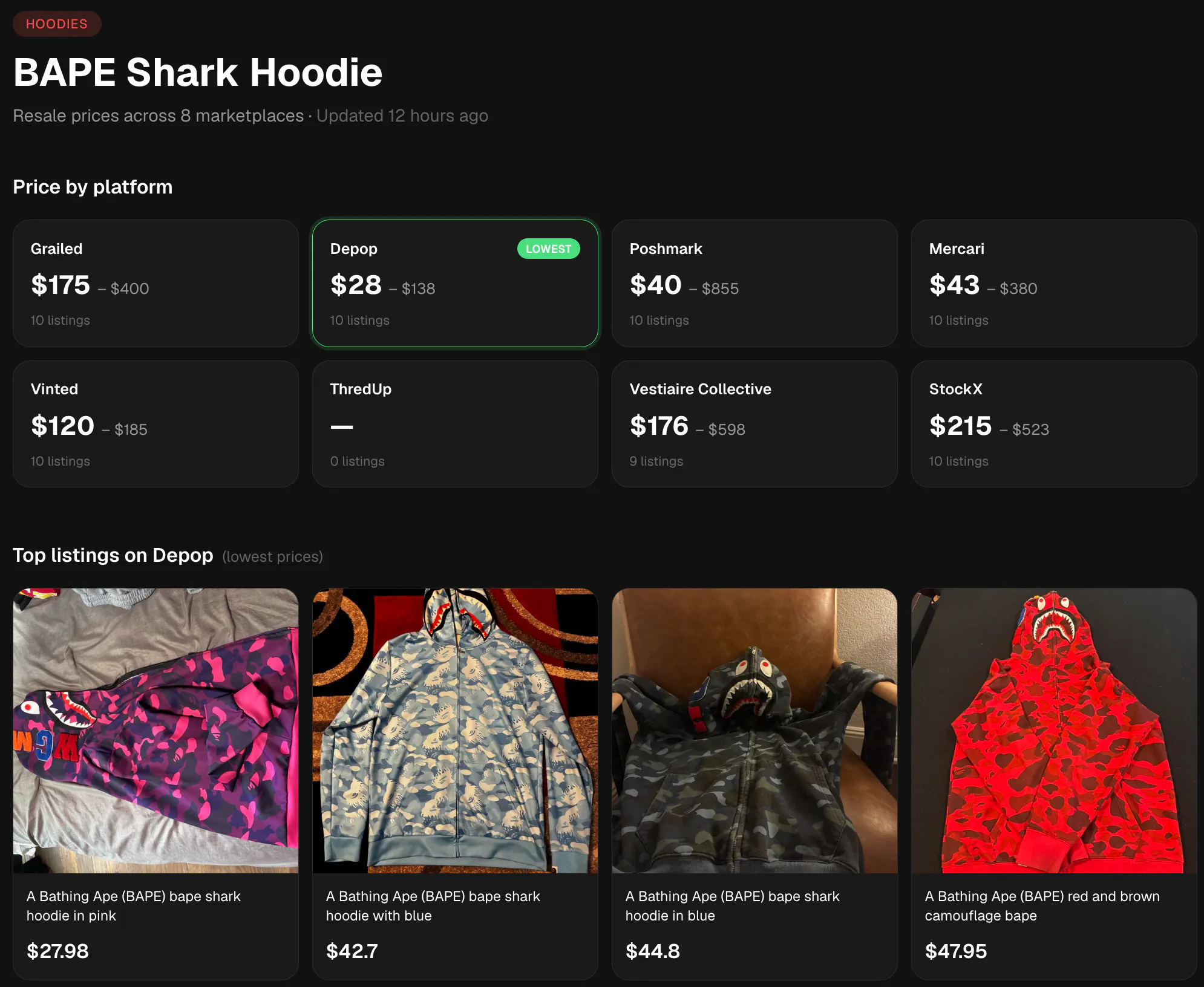Select the Vinted platform card
This screenshot has height=987, width=1204.
(x=155, y=424)
